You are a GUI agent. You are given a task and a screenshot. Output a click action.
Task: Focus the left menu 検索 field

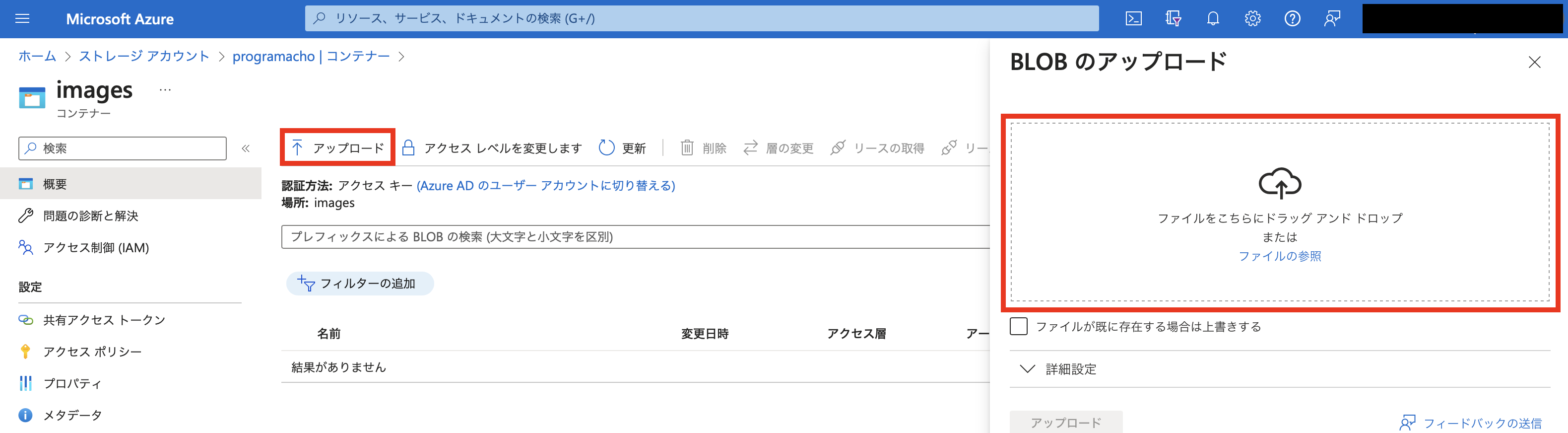pyautogui.click(x=123, y=148)
